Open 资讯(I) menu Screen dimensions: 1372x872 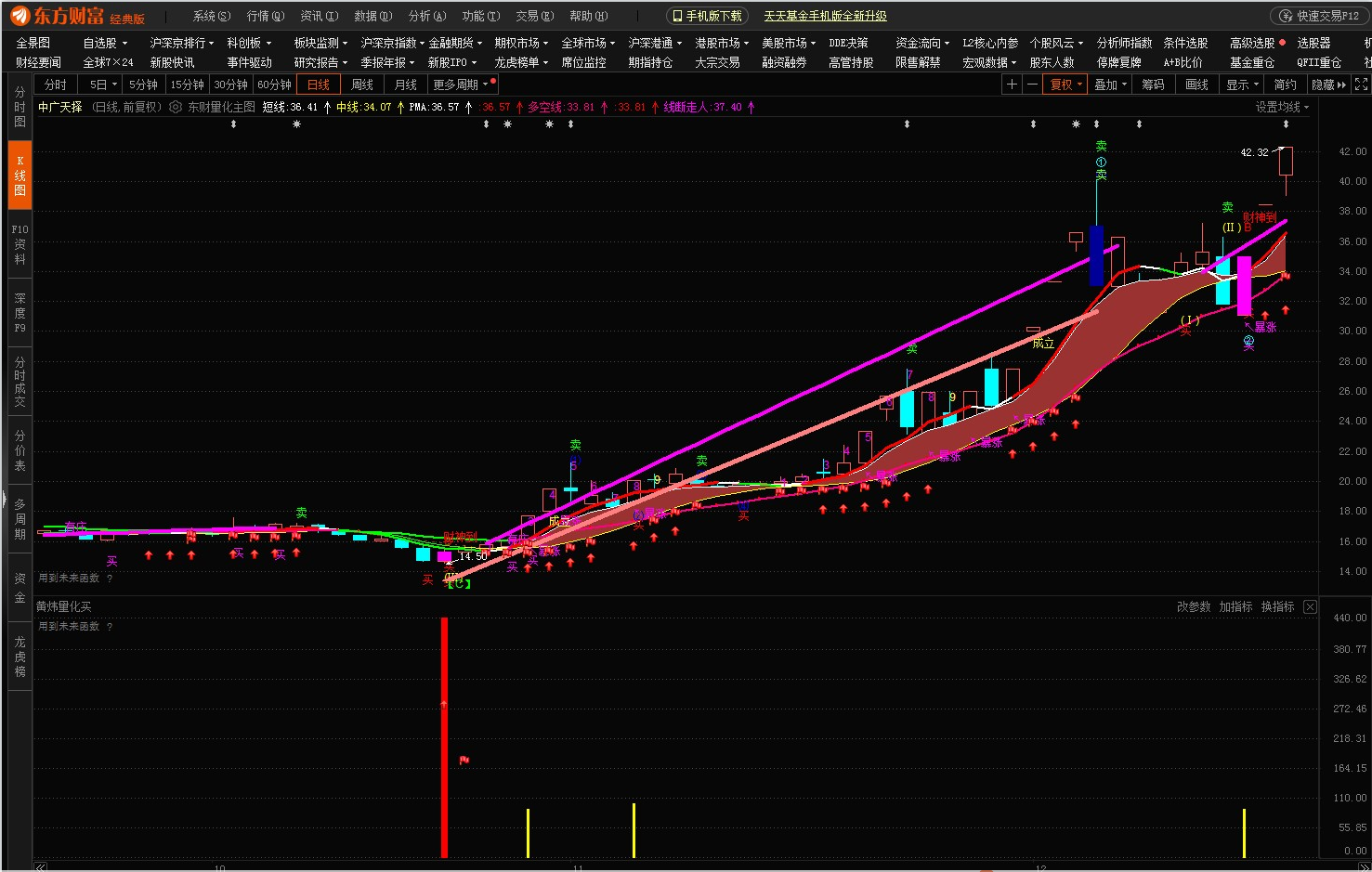(x=319, y=16)
